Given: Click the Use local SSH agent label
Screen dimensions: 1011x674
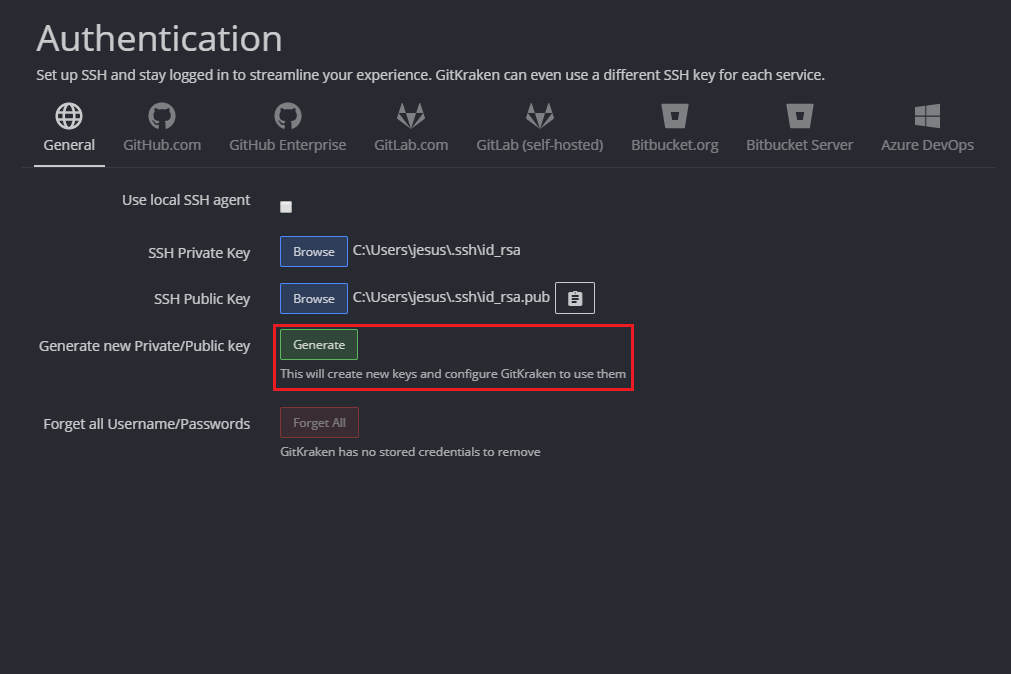Looking at the screenshot, I should [186, 201].
